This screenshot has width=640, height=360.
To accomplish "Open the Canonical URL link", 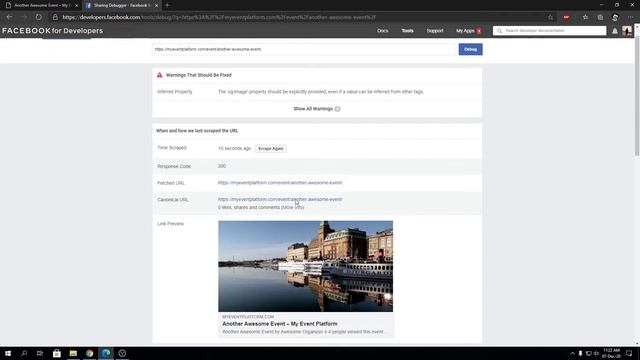I will [280, 200].
